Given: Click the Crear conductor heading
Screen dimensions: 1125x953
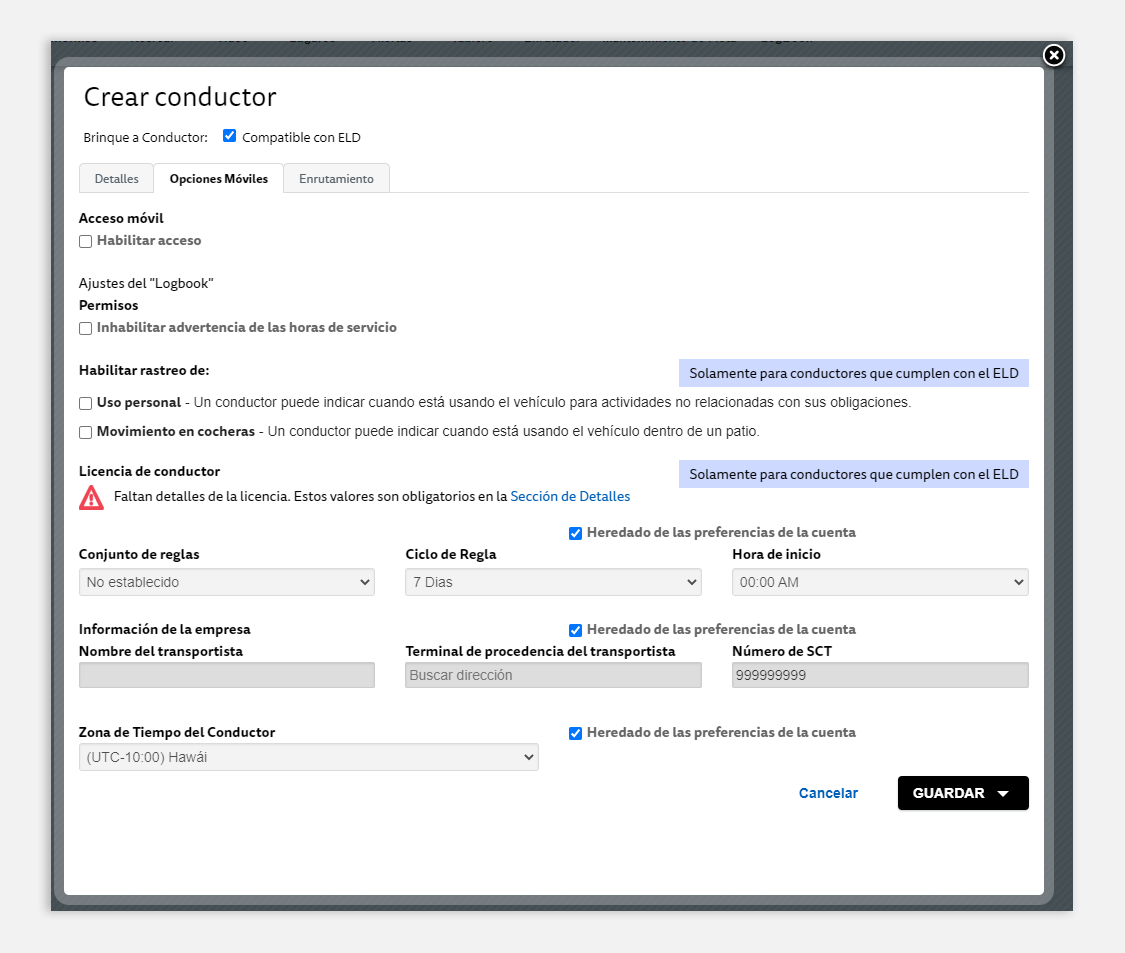Looking at the screenshot, I should point(180,97).
